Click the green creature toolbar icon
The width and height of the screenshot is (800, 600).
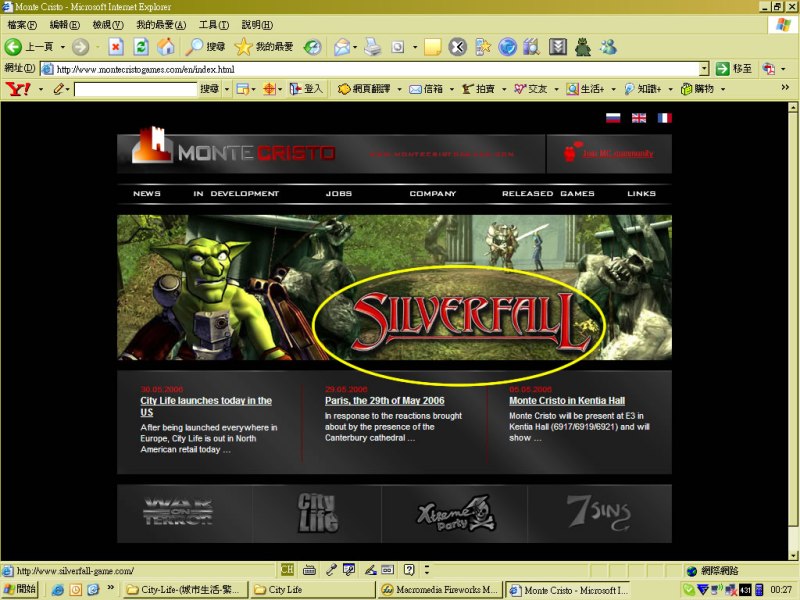(583, 47)
